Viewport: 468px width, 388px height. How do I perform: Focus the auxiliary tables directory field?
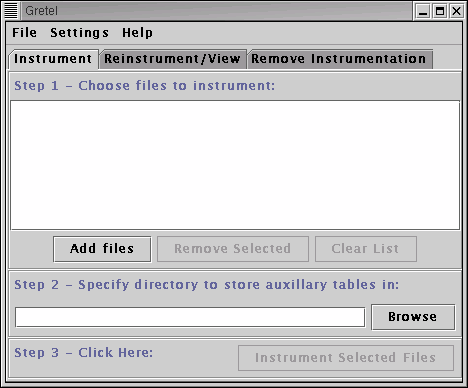point(190,317)
